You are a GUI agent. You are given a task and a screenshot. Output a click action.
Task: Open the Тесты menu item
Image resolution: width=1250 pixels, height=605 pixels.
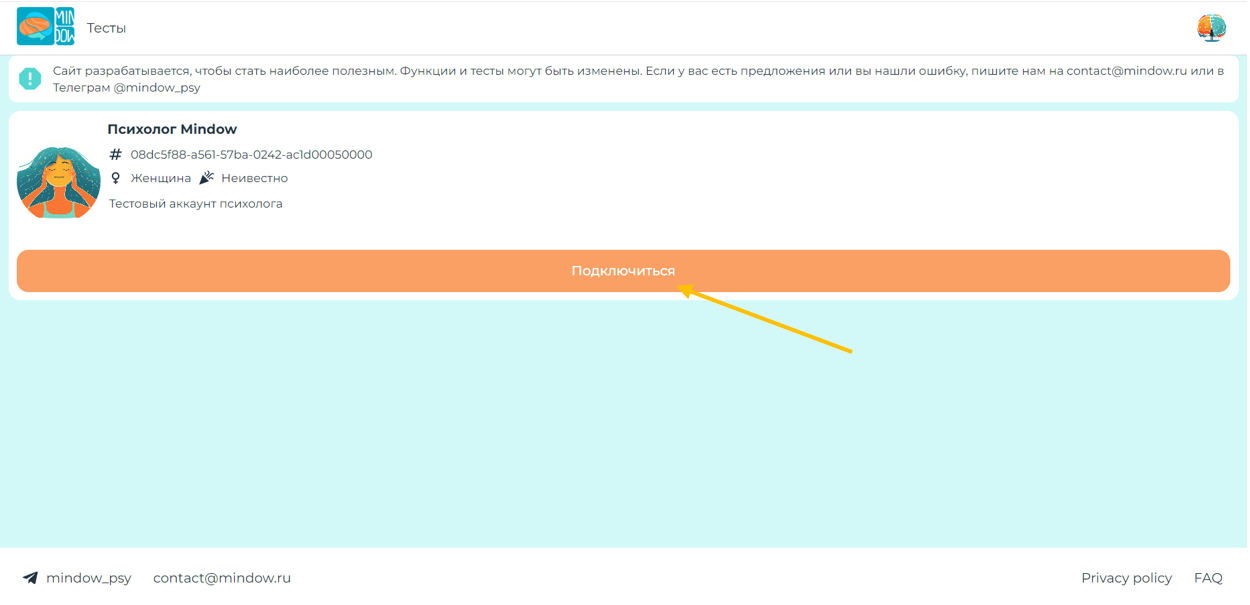click(x=106, y=28)
